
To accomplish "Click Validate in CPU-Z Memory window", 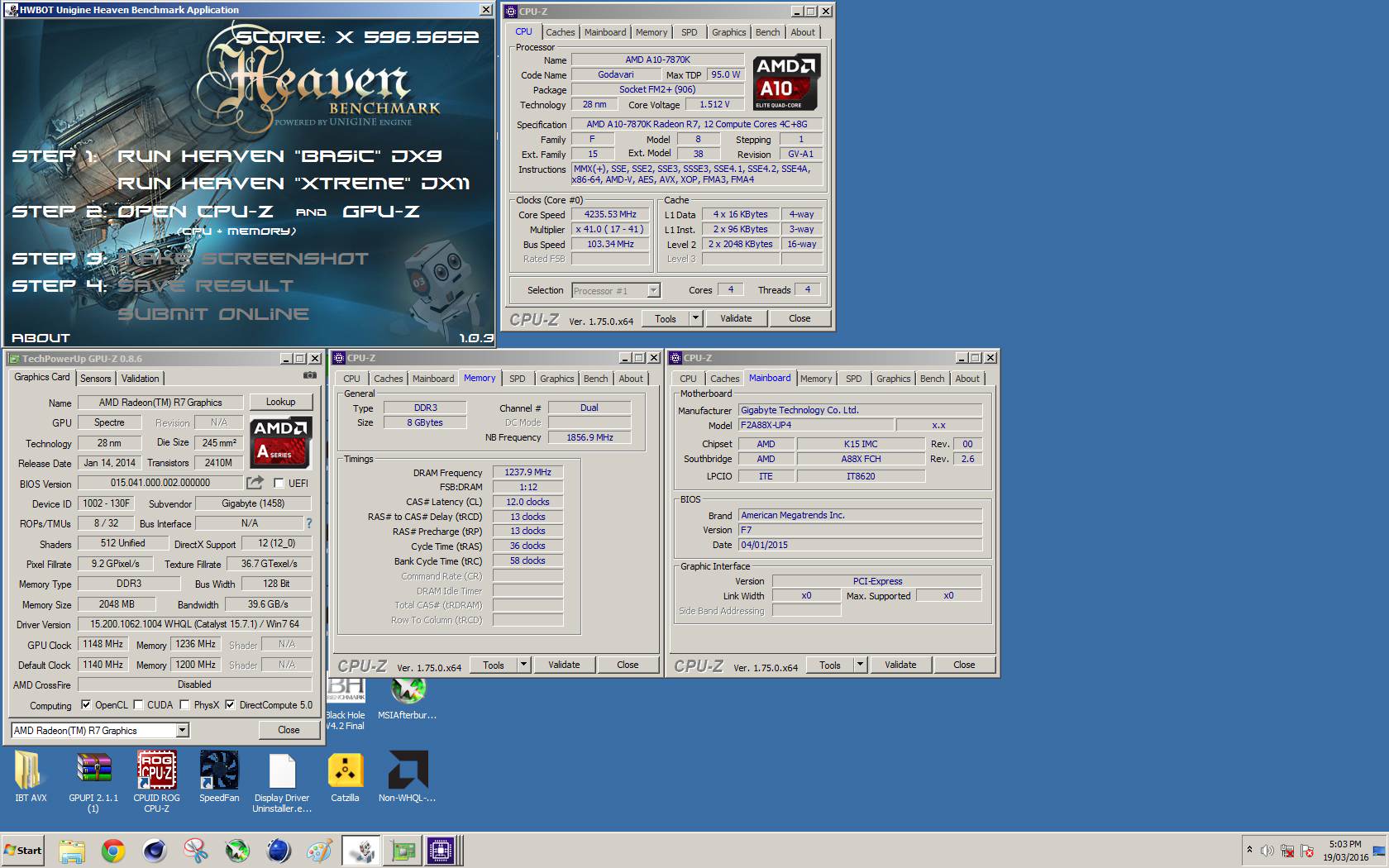I will click(x=564, y=665).
